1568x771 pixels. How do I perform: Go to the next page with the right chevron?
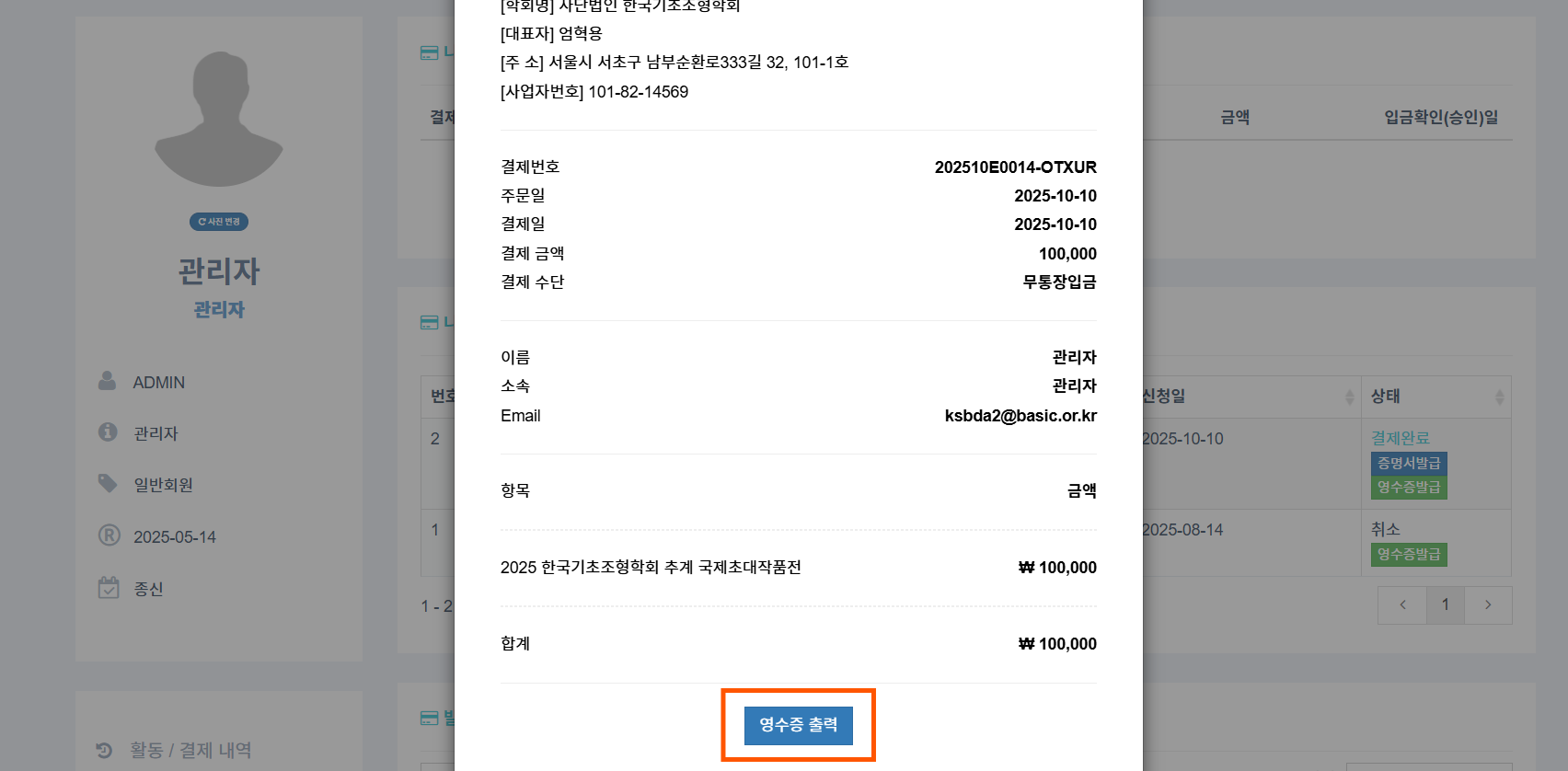point(1488,604)
